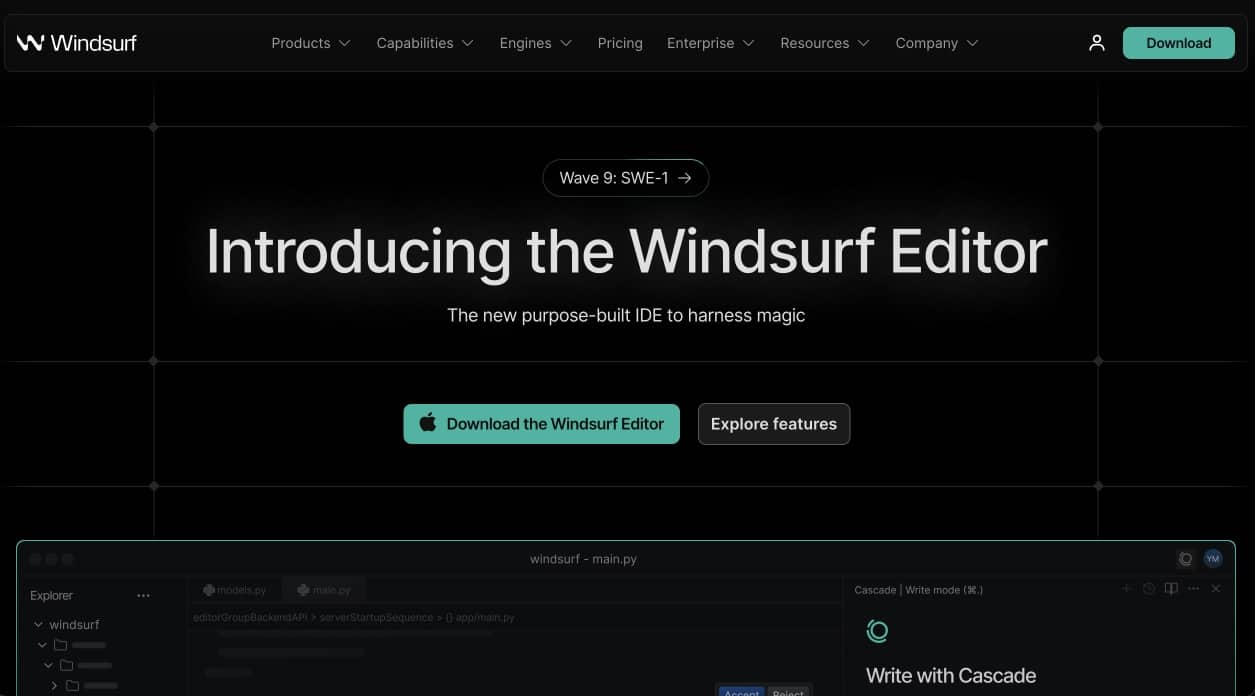The image size is (1255, 696).
Task: Click the YM avatar in the editor title bar
Action: tap(1213, 559)
